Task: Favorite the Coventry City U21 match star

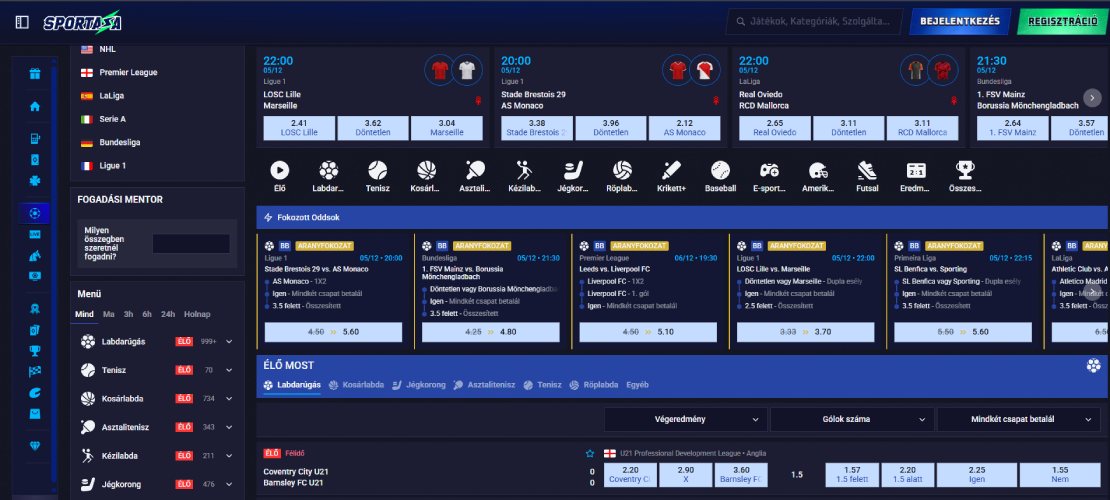Action: 590,453
